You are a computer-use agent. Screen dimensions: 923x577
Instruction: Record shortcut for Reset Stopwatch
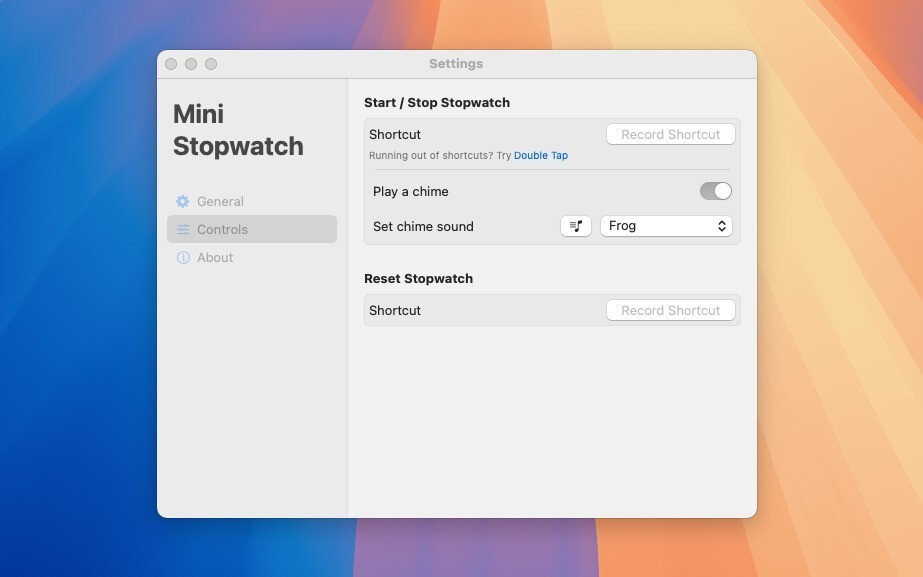pos(670,310)
